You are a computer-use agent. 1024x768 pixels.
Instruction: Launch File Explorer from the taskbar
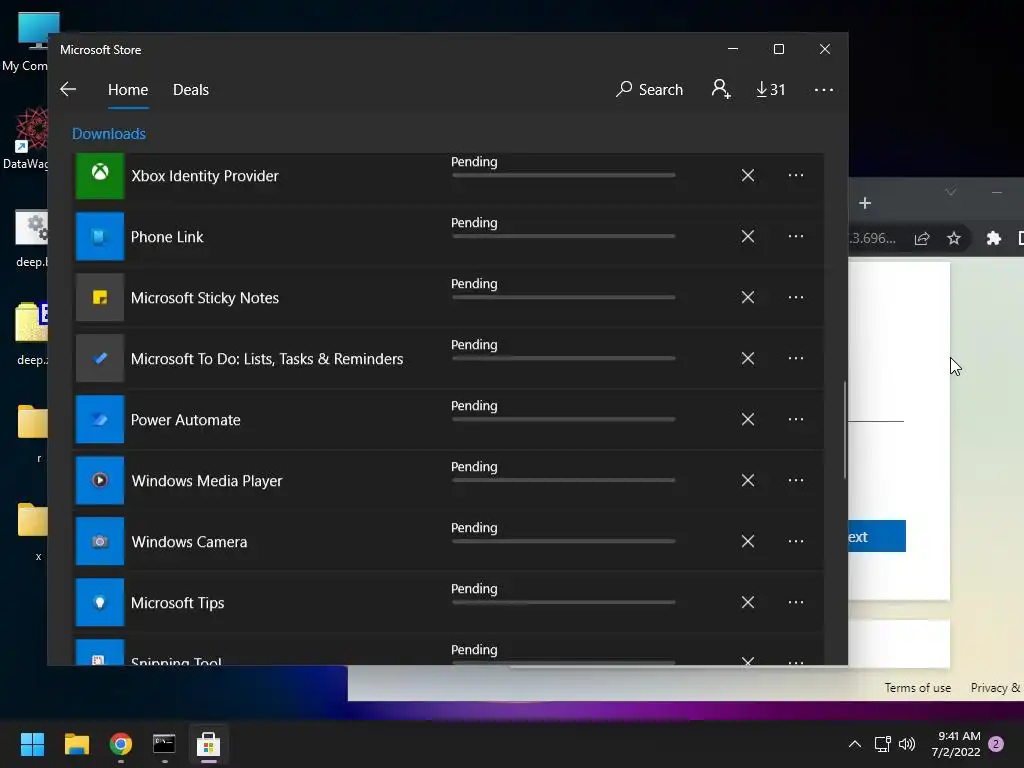tap(77, 744)
